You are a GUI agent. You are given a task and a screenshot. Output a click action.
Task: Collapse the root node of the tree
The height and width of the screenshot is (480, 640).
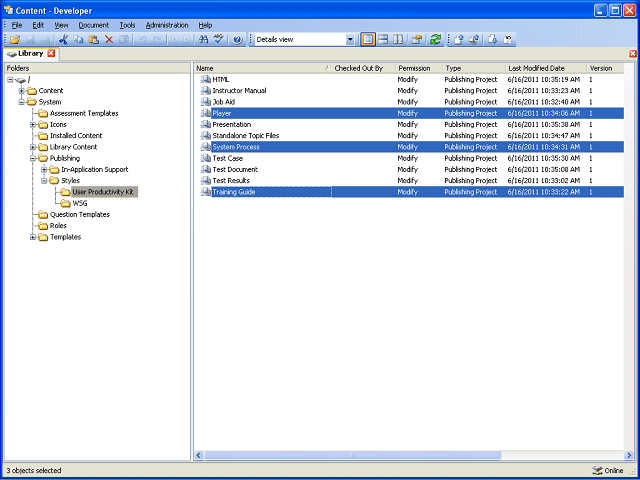click(10, 80)
